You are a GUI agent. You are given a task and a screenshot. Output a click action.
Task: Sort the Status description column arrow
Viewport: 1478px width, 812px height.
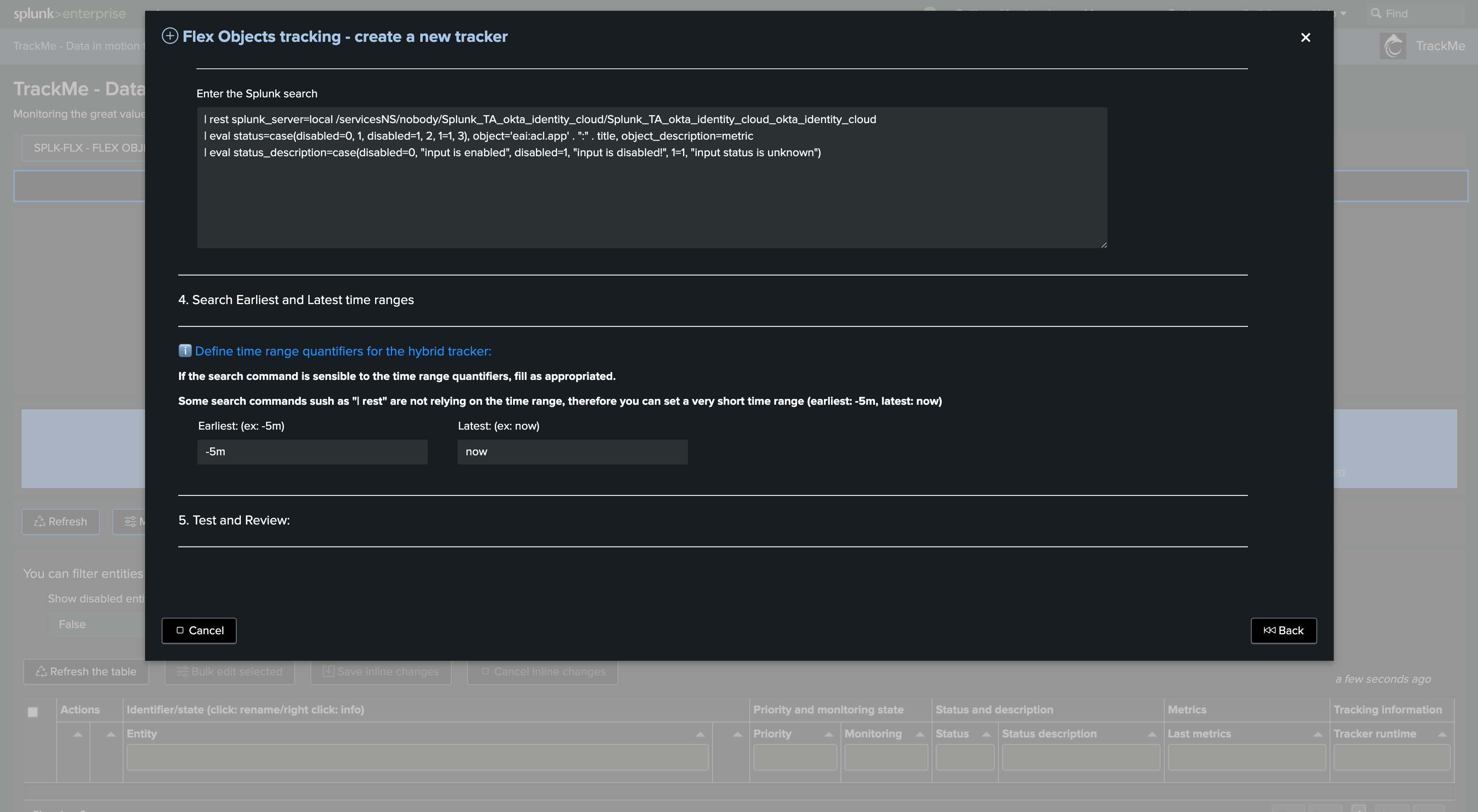click(1152, 735)
